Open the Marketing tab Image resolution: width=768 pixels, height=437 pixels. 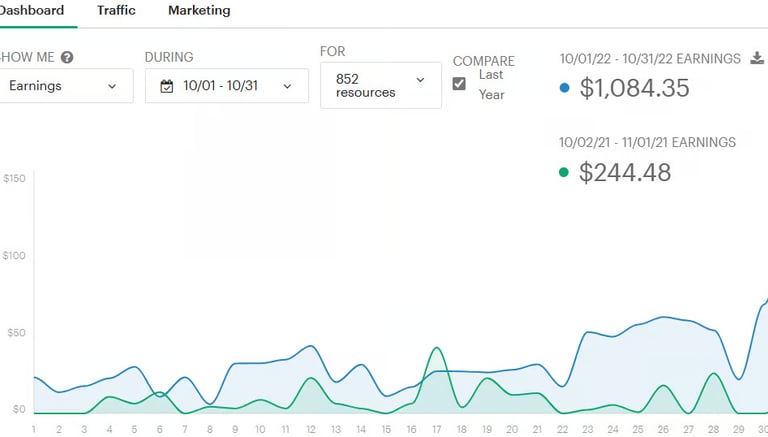[199, 10]
